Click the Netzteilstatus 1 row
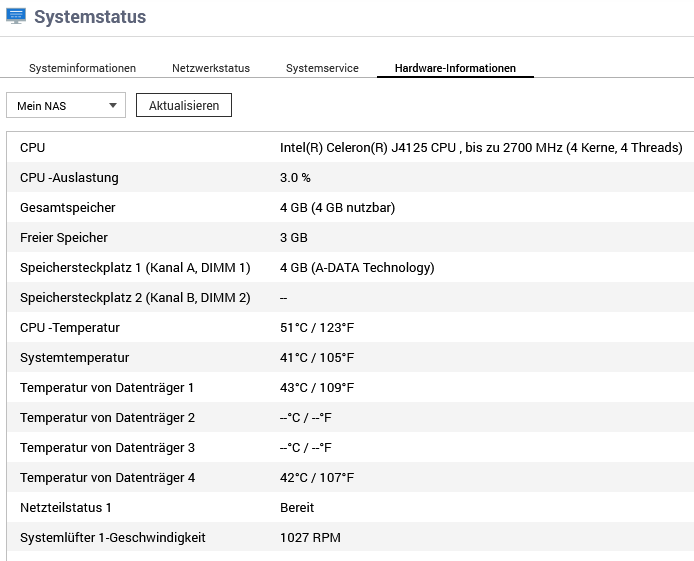694x561 pixels. pyautogui.click(x=350, y=508)
